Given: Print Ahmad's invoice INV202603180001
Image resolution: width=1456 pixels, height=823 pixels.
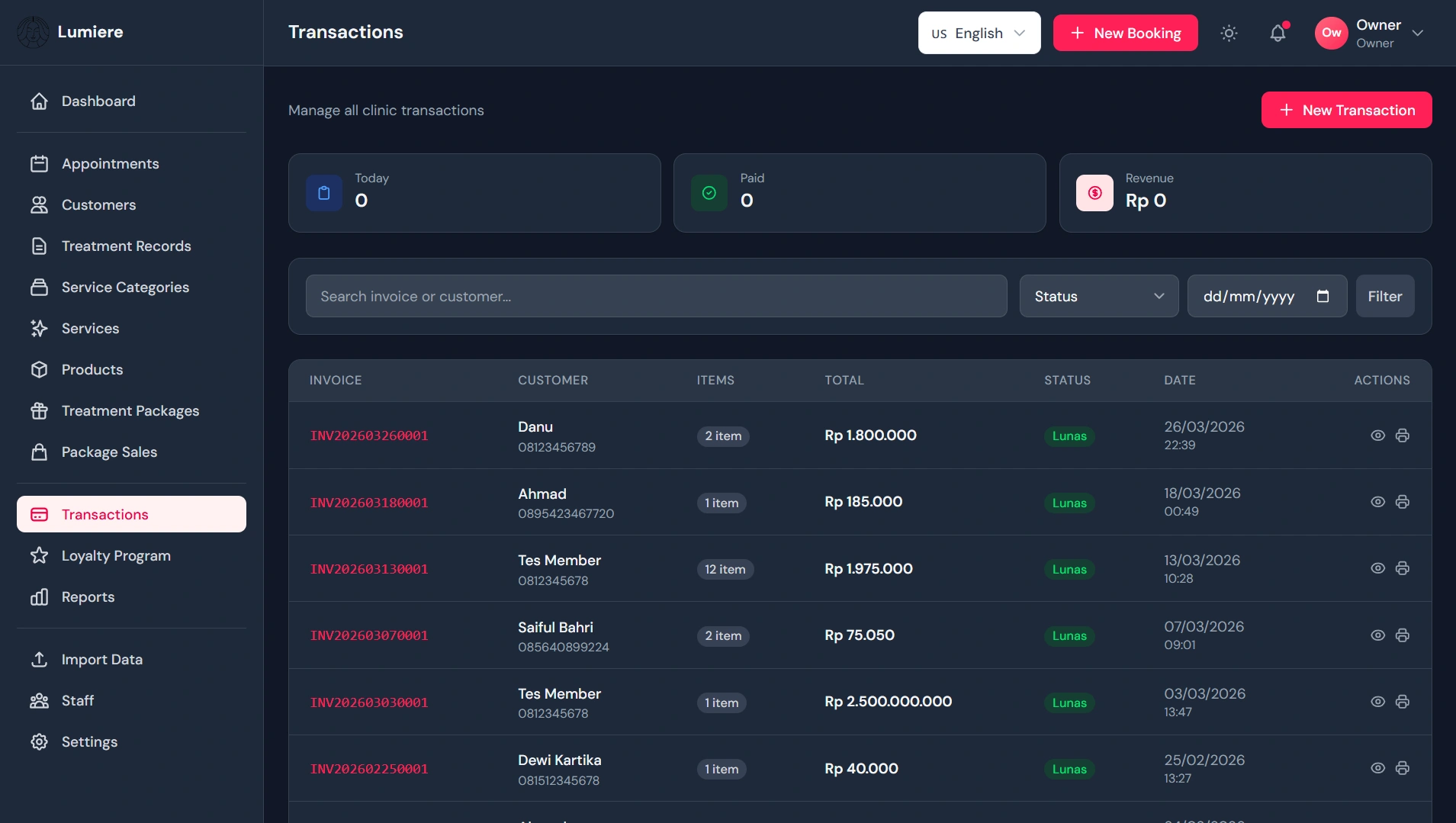Looking at the screenshot, I should coord(1402,502).
